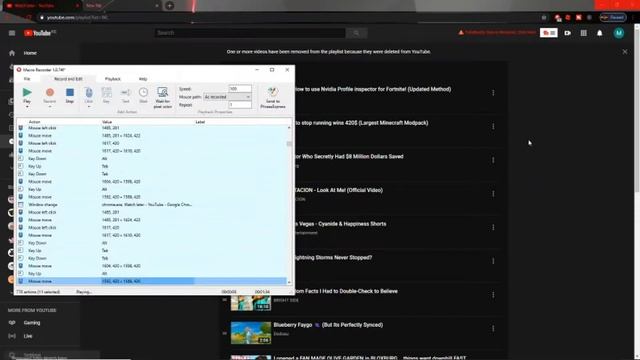Click the YouTube search magnifier button
The width and height of the screenshot is (640, 360).
[x=356, y=33]
